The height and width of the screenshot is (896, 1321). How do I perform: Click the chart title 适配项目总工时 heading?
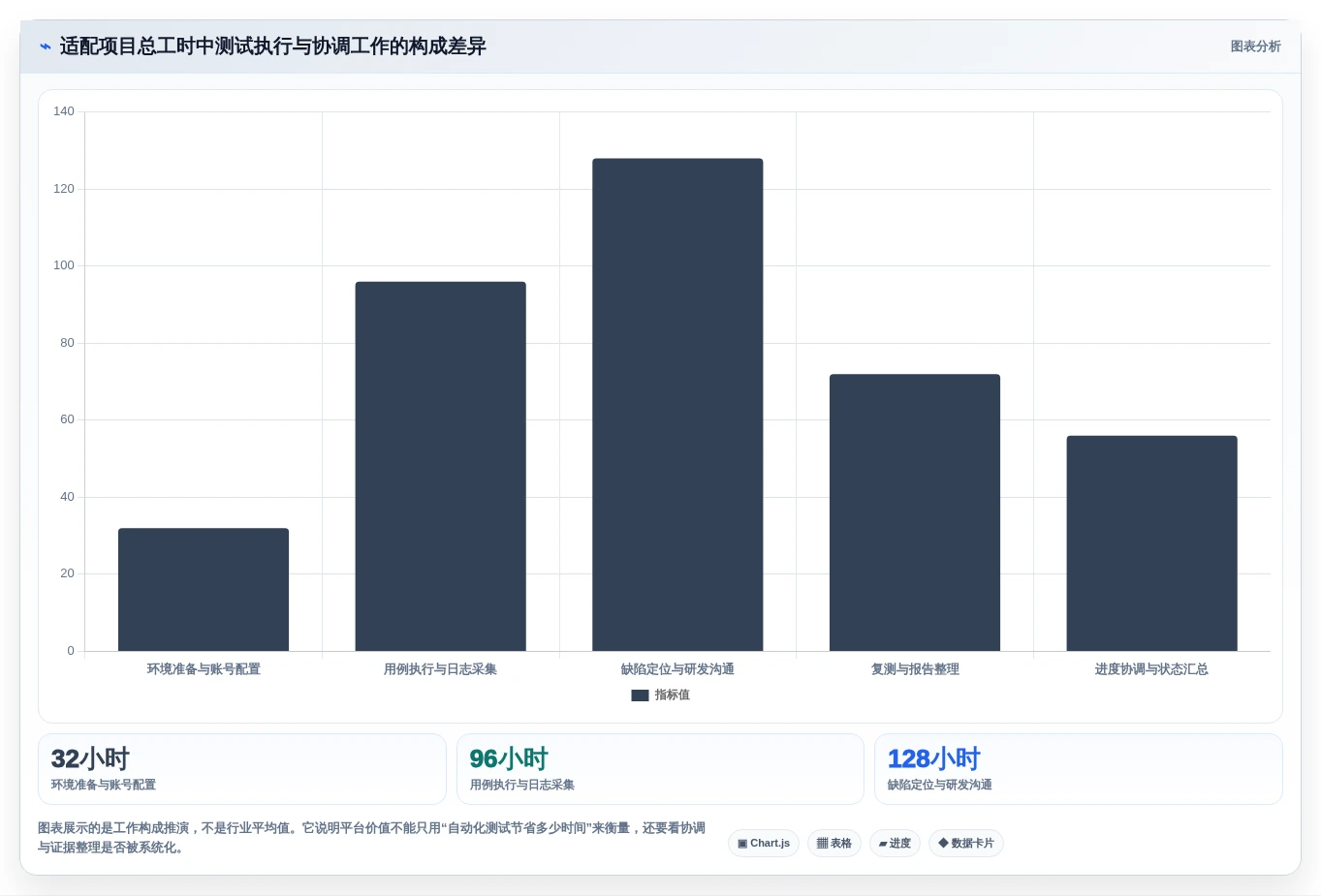[x=272, y=46]
